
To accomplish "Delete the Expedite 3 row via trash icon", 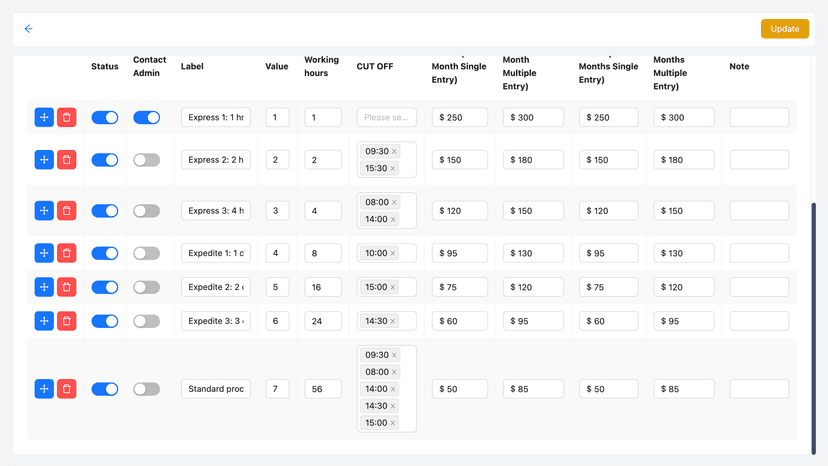I will 67,321.
